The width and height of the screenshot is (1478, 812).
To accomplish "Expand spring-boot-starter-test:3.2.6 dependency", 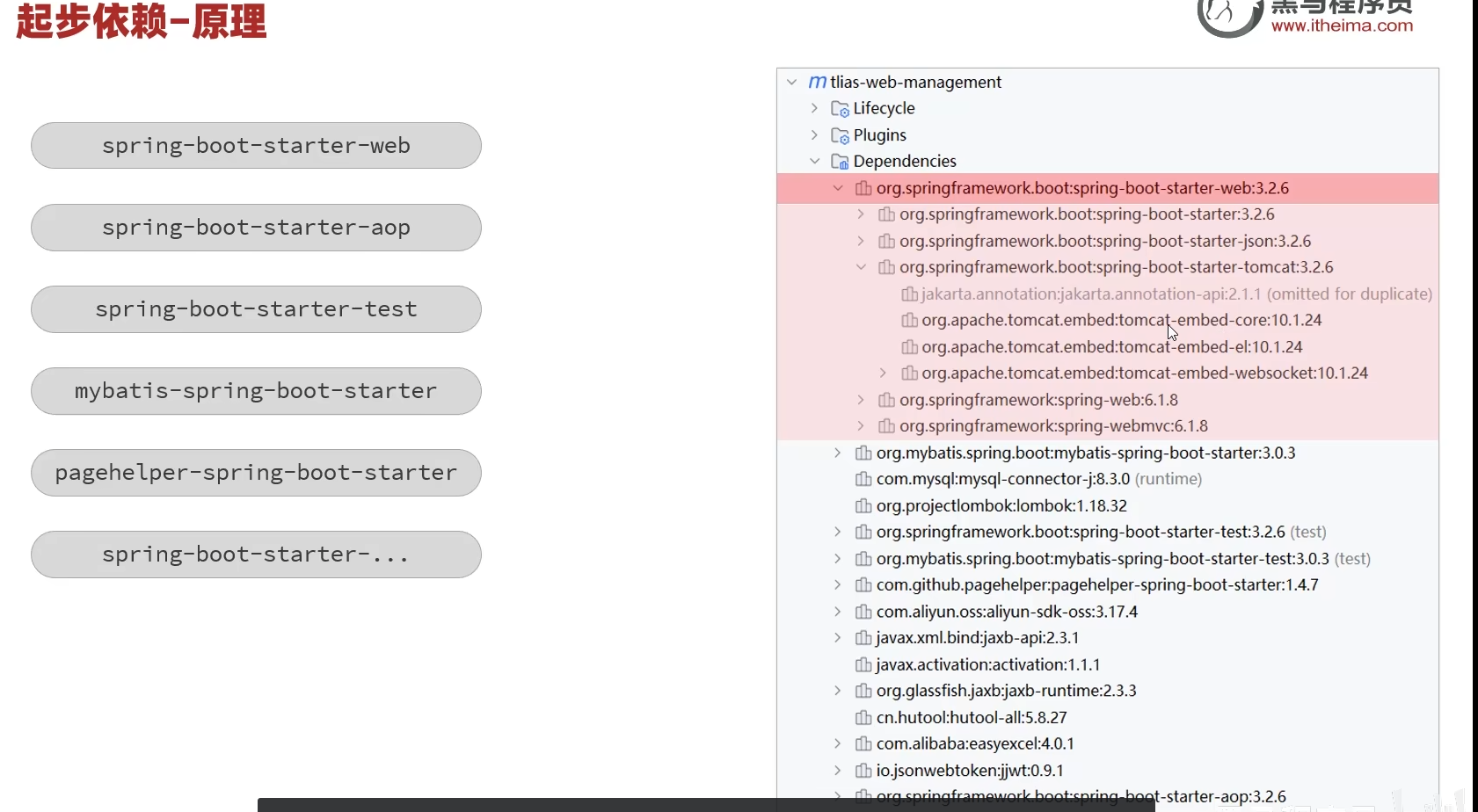I will click(838, 533).
